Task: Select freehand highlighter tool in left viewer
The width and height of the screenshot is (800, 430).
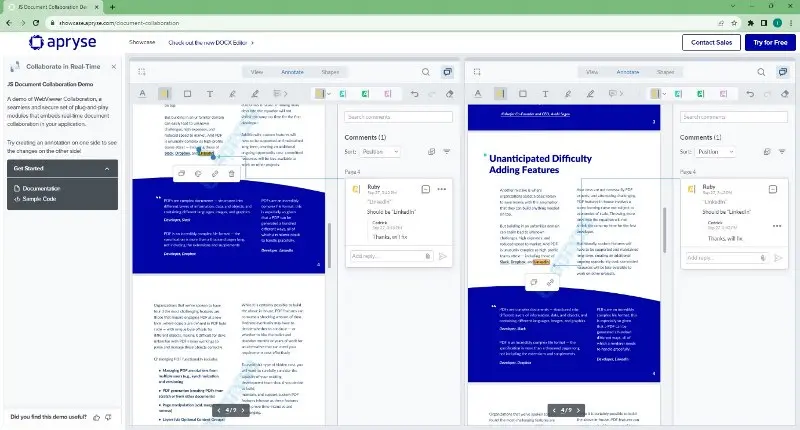Action: point(232,94)
